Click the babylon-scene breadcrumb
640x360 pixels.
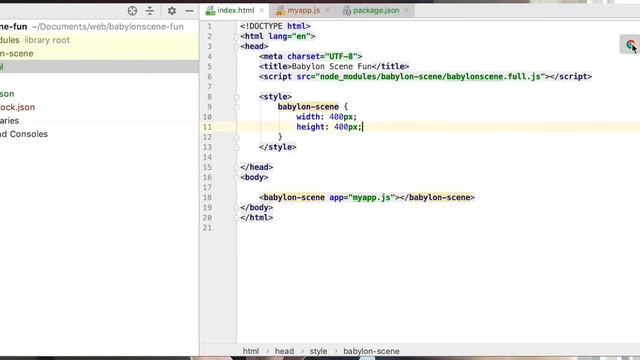coord(371,351)
